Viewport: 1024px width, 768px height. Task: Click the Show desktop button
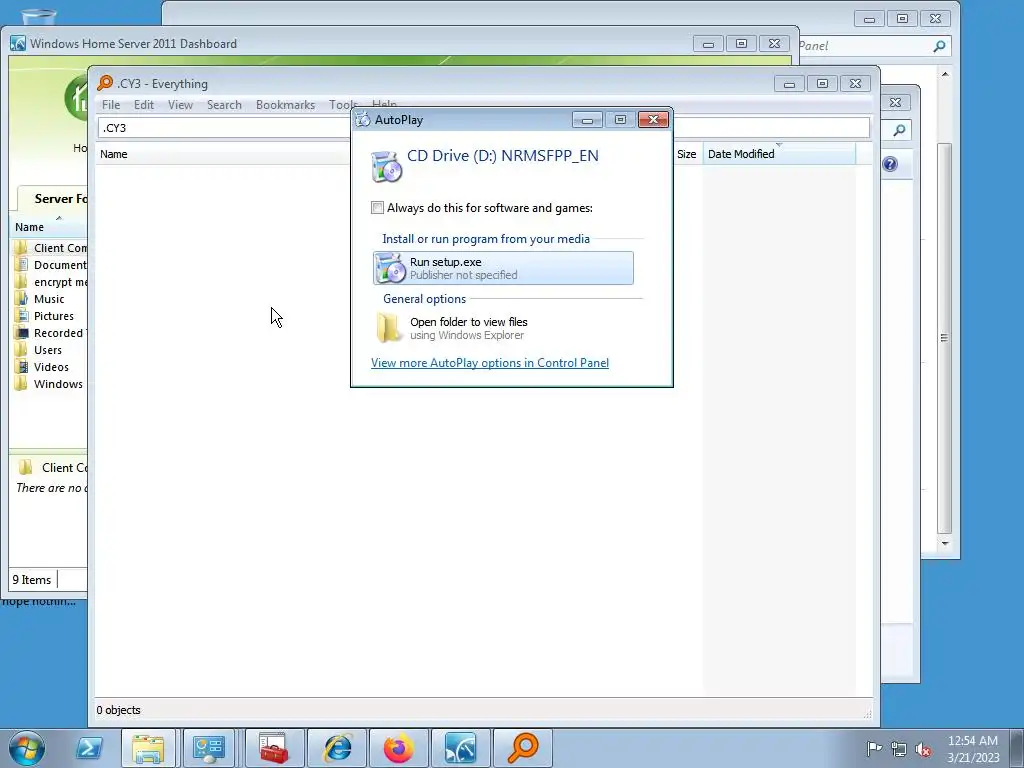1017,749
